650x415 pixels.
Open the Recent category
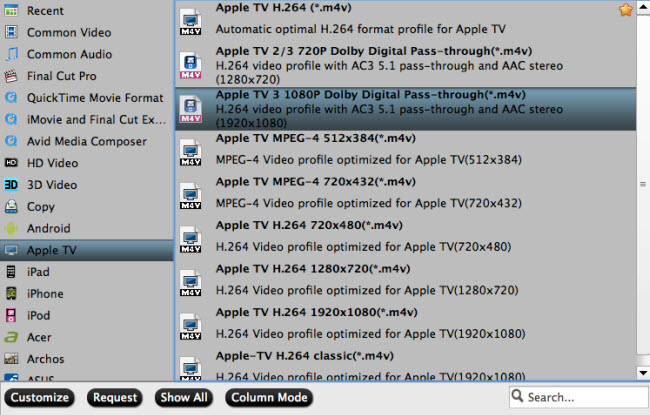click(x=87, y=10)
